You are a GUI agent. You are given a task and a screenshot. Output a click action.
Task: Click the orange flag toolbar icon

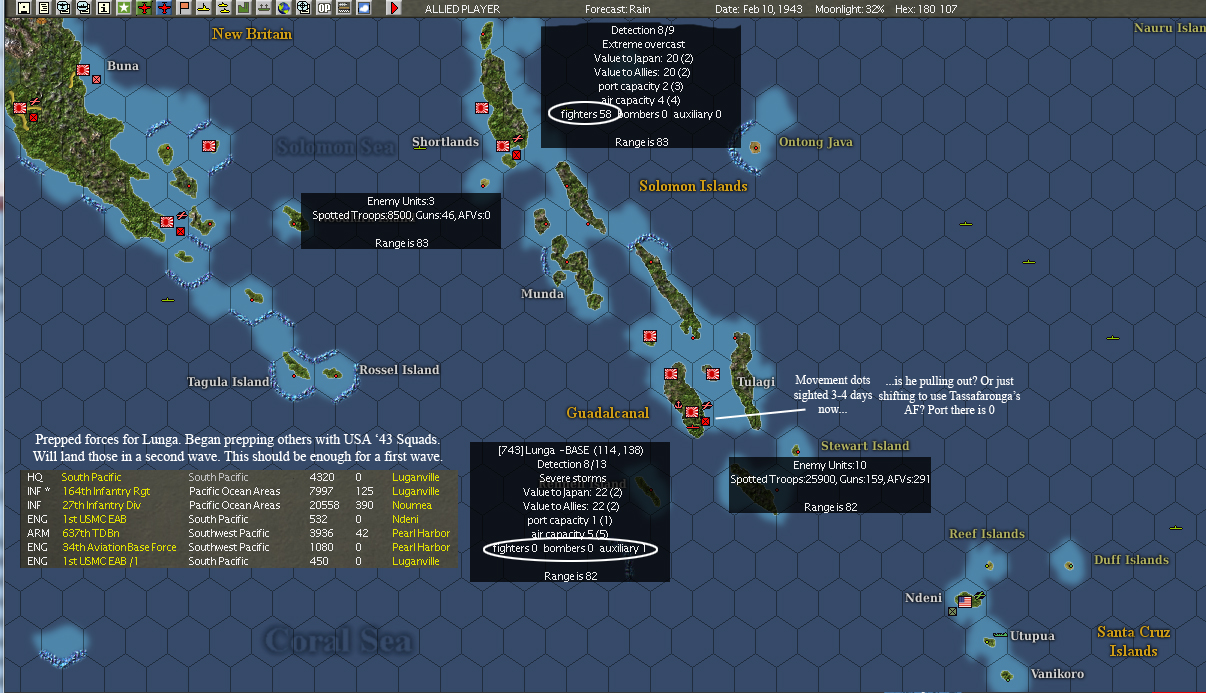(x=184, y=8)
